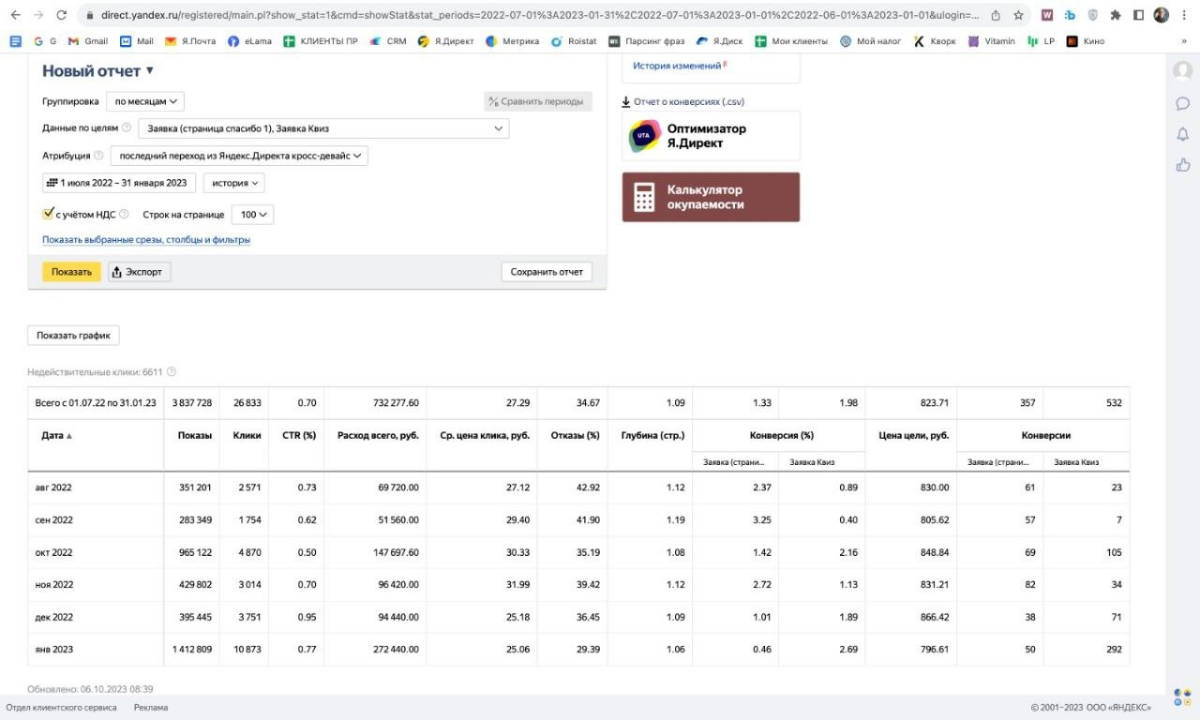Open the Группировка по месяцам dropdown

tap(145, 101)
